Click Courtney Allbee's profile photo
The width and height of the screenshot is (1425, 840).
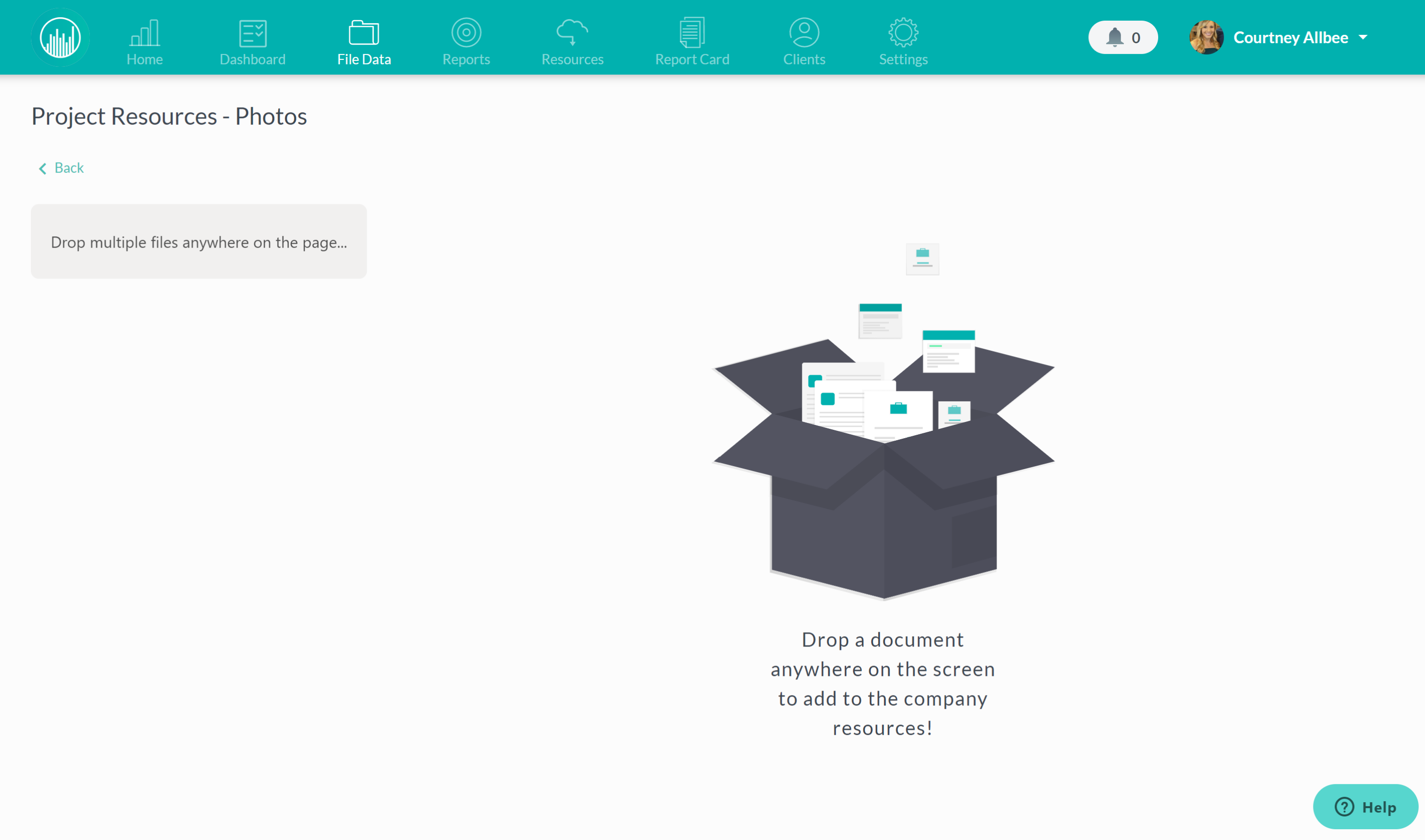click(1206, 37)
